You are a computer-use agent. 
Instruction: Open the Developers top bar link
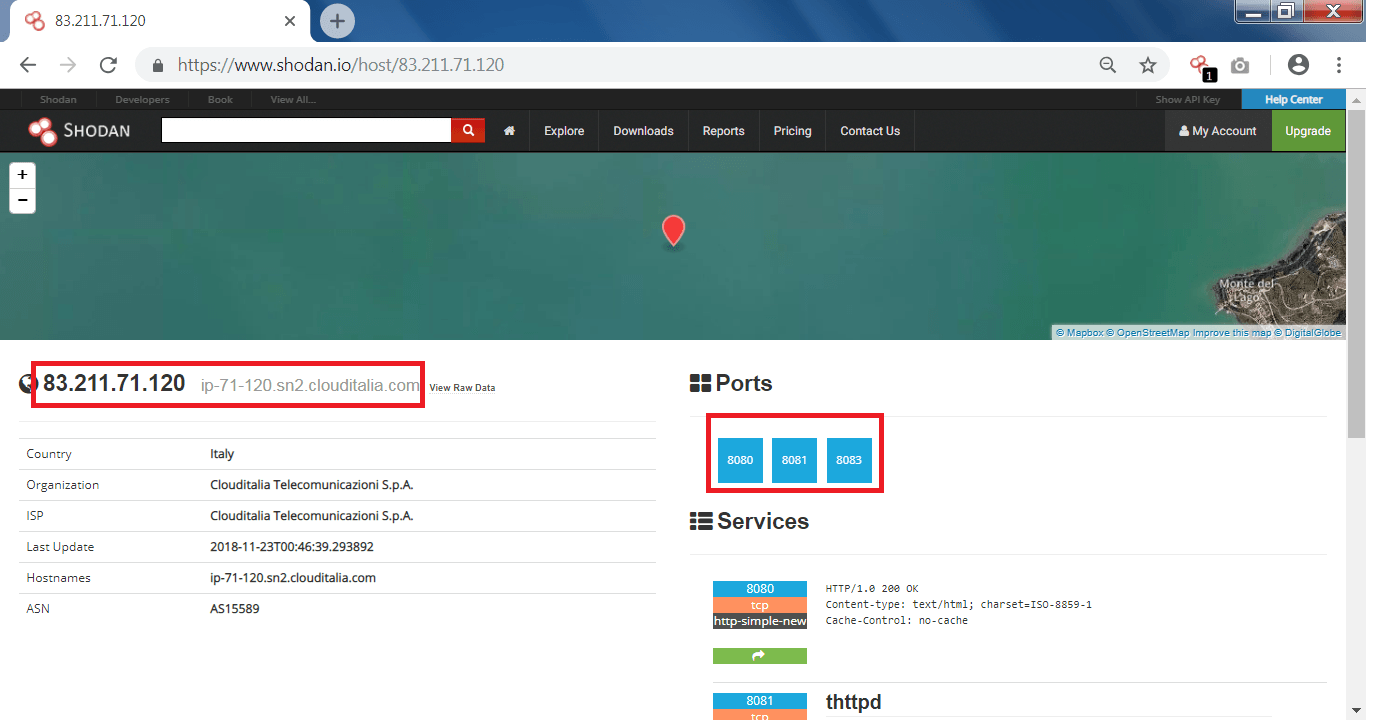[142, 99]
